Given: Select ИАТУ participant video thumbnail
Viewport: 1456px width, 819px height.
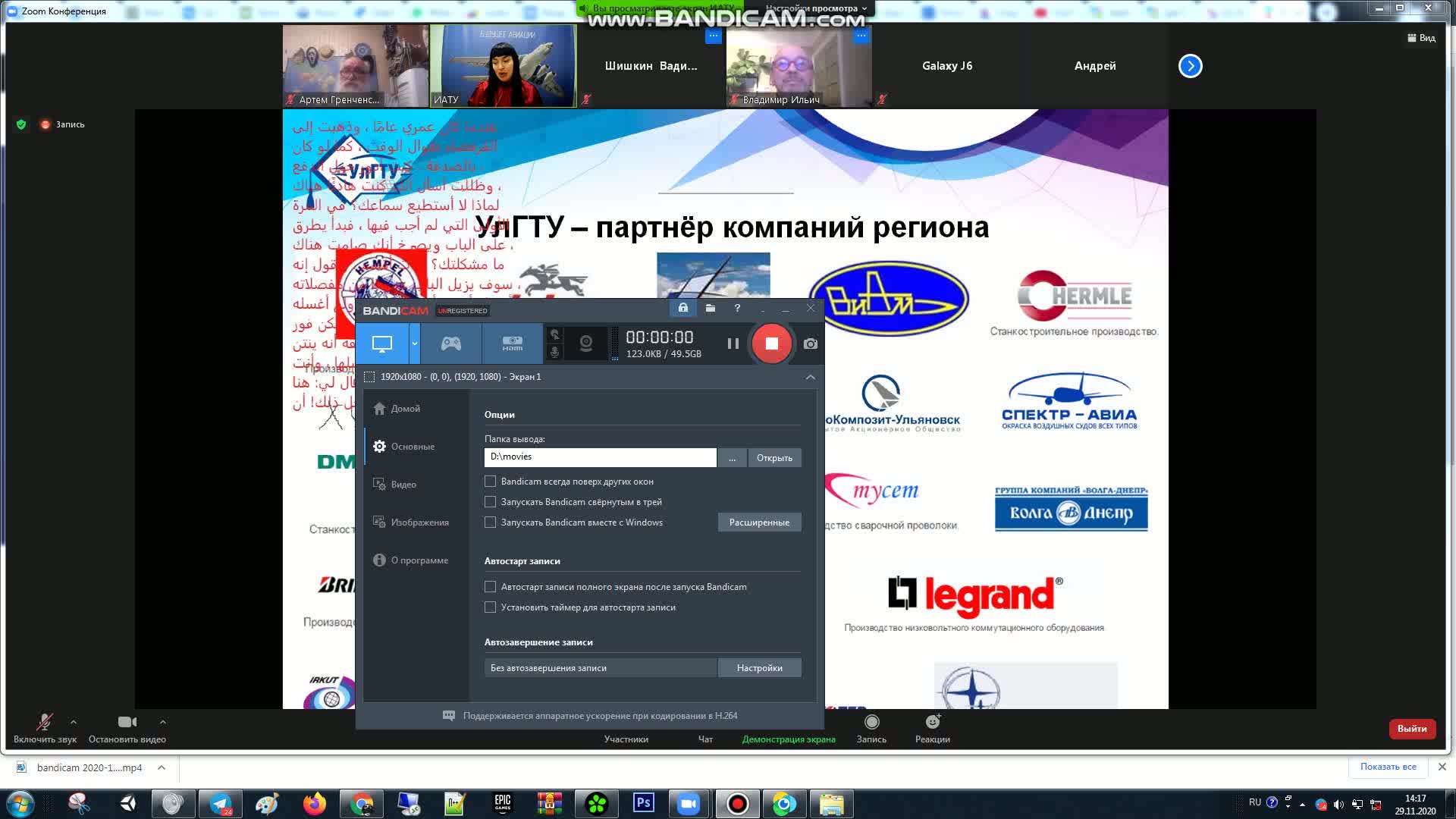Looking at the screenshot, I should 504,66.
